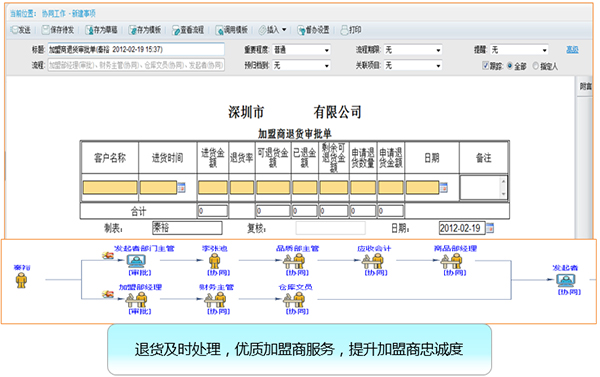Open the 提醒 reminder dropdown

[520, 50]
